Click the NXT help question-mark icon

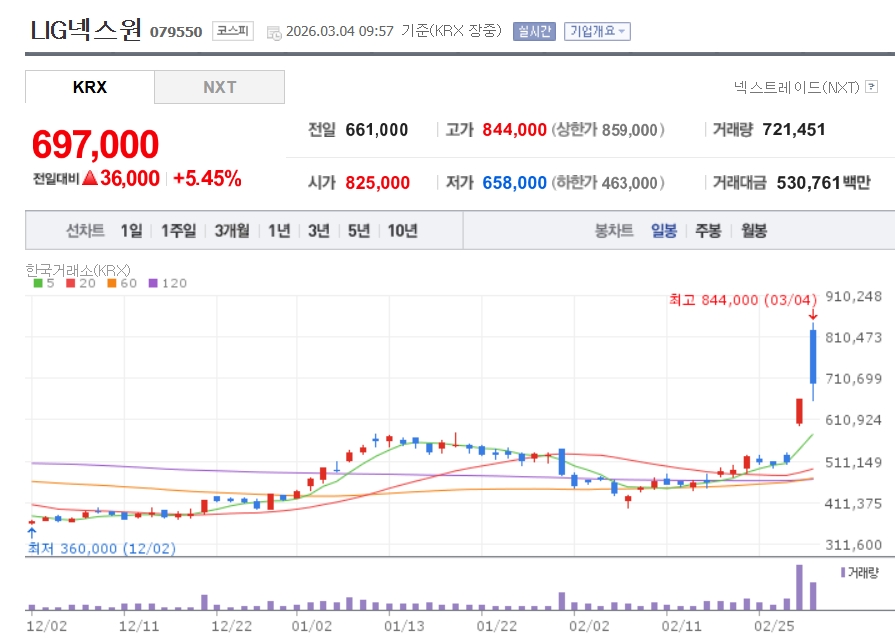coord(873,88)
